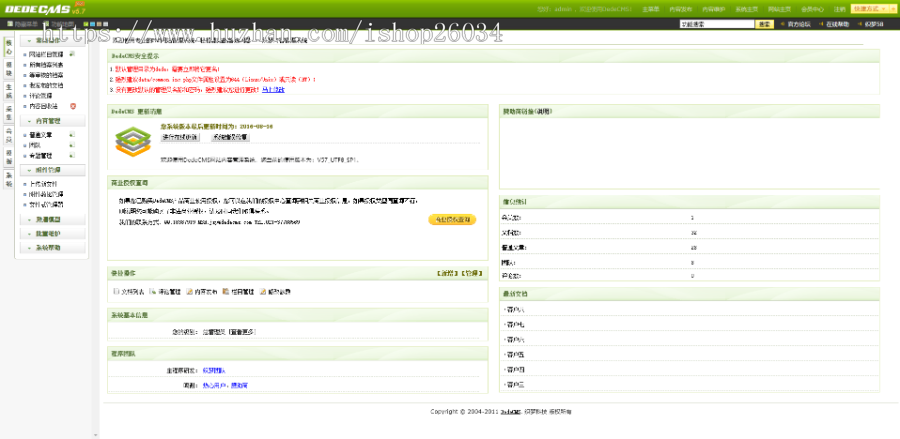Open 附件数据管理 in the sidebar
The height and width of the screenshot is (439, 900).
[46, 194]
